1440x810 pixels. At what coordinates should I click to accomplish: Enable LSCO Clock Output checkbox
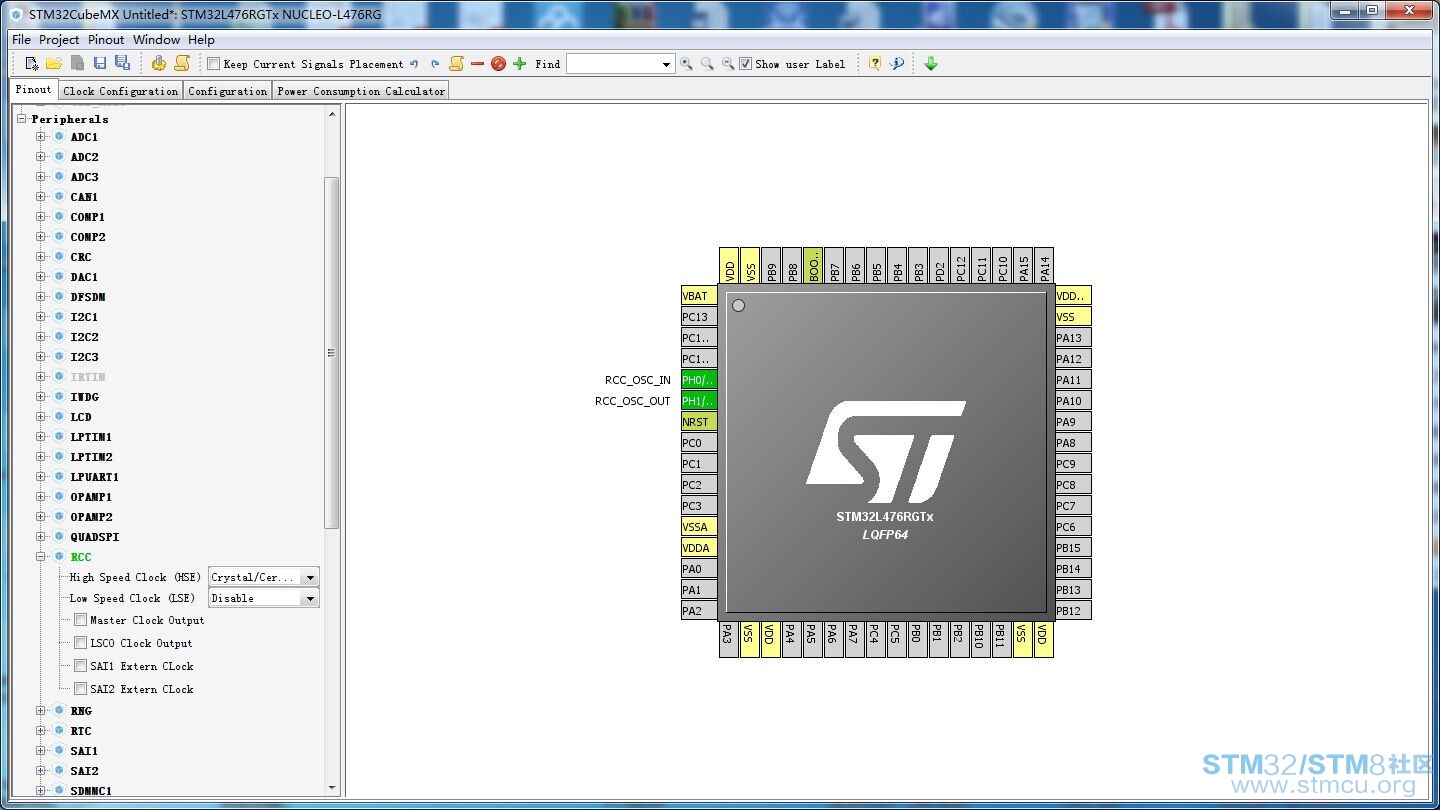80,643
